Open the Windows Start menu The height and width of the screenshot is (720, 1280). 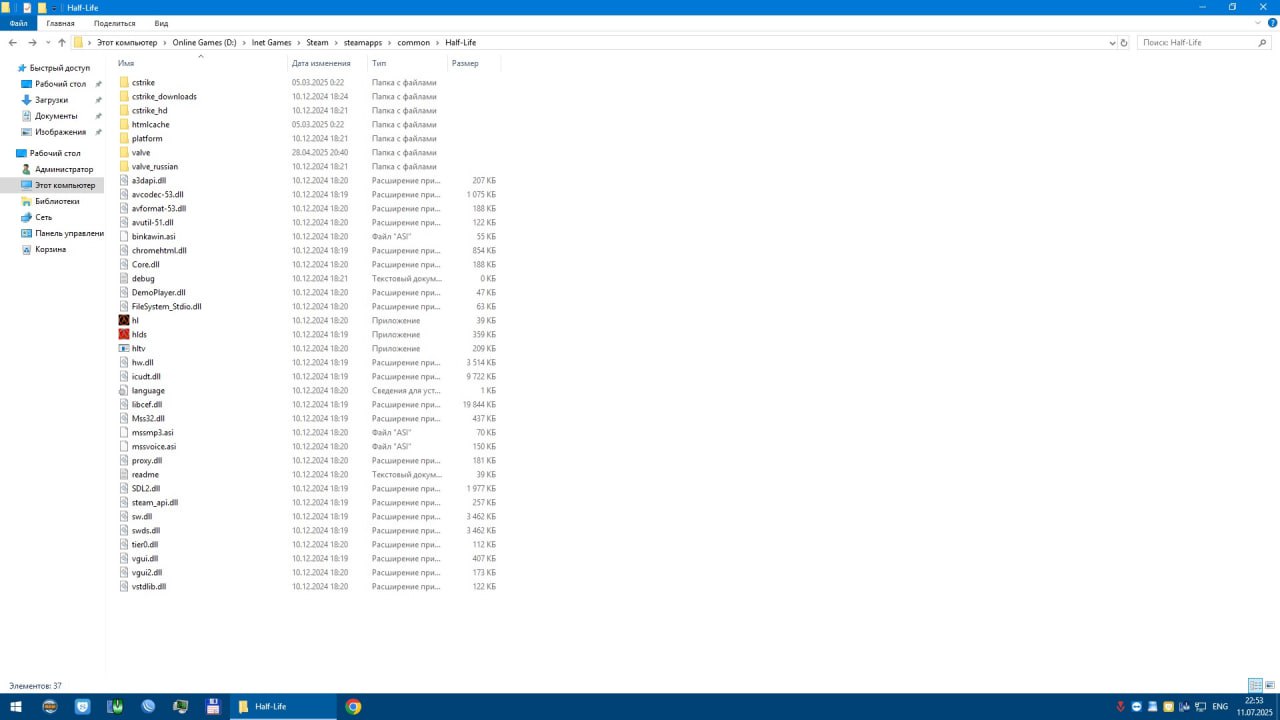16,706
